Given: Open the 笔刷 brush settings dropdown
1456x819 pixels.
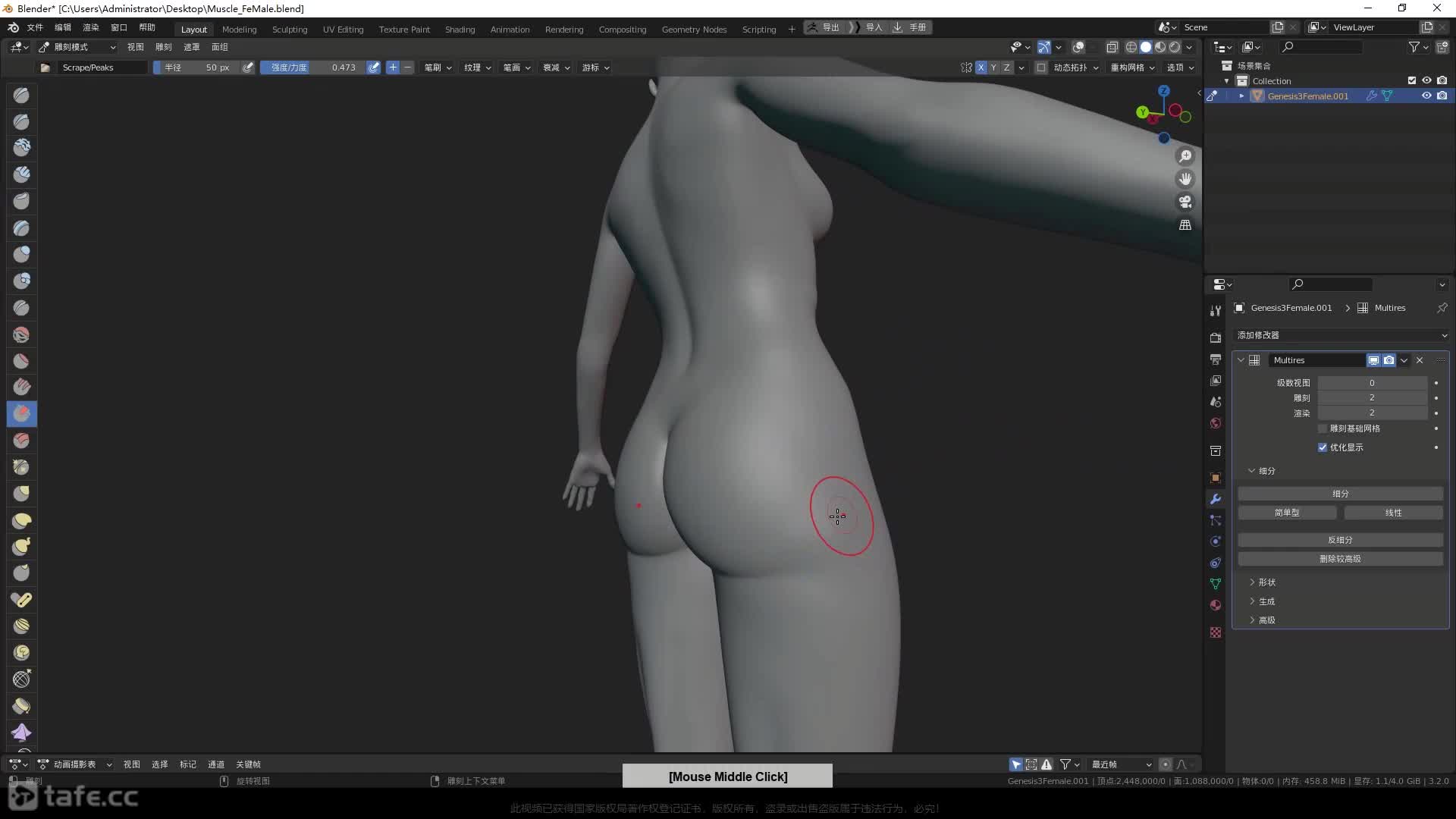Looking at the screenshot, I should coord(438,67).
